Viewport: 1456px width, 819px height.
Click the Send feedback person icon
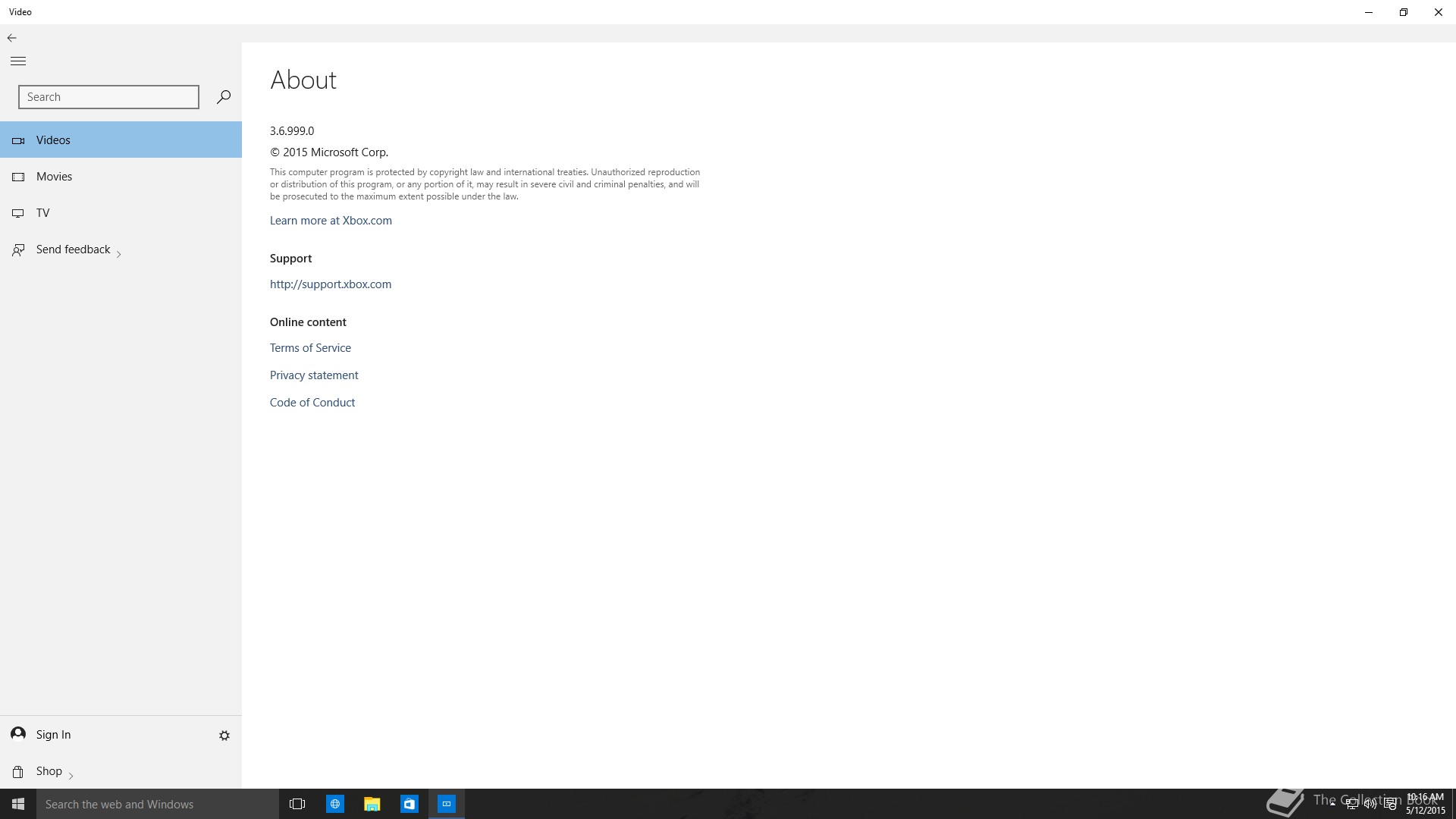pyautogui.click(x=18, y=249)
